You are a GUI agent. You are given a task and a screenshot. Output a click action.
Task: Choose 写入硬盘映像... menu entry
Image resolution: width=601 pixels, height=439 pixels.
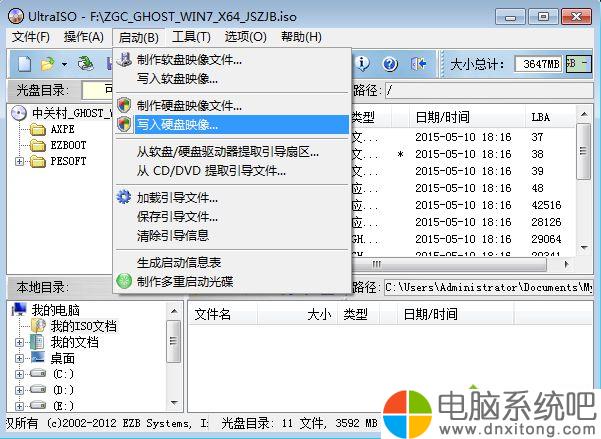[x=233, y=125]
